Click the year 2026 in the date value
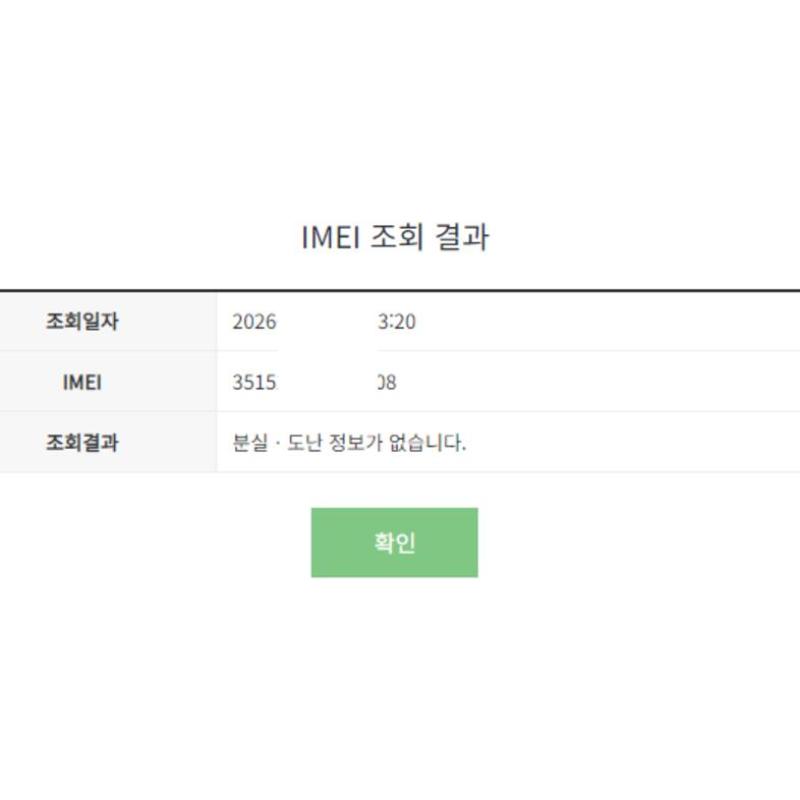 pos(254,322)
